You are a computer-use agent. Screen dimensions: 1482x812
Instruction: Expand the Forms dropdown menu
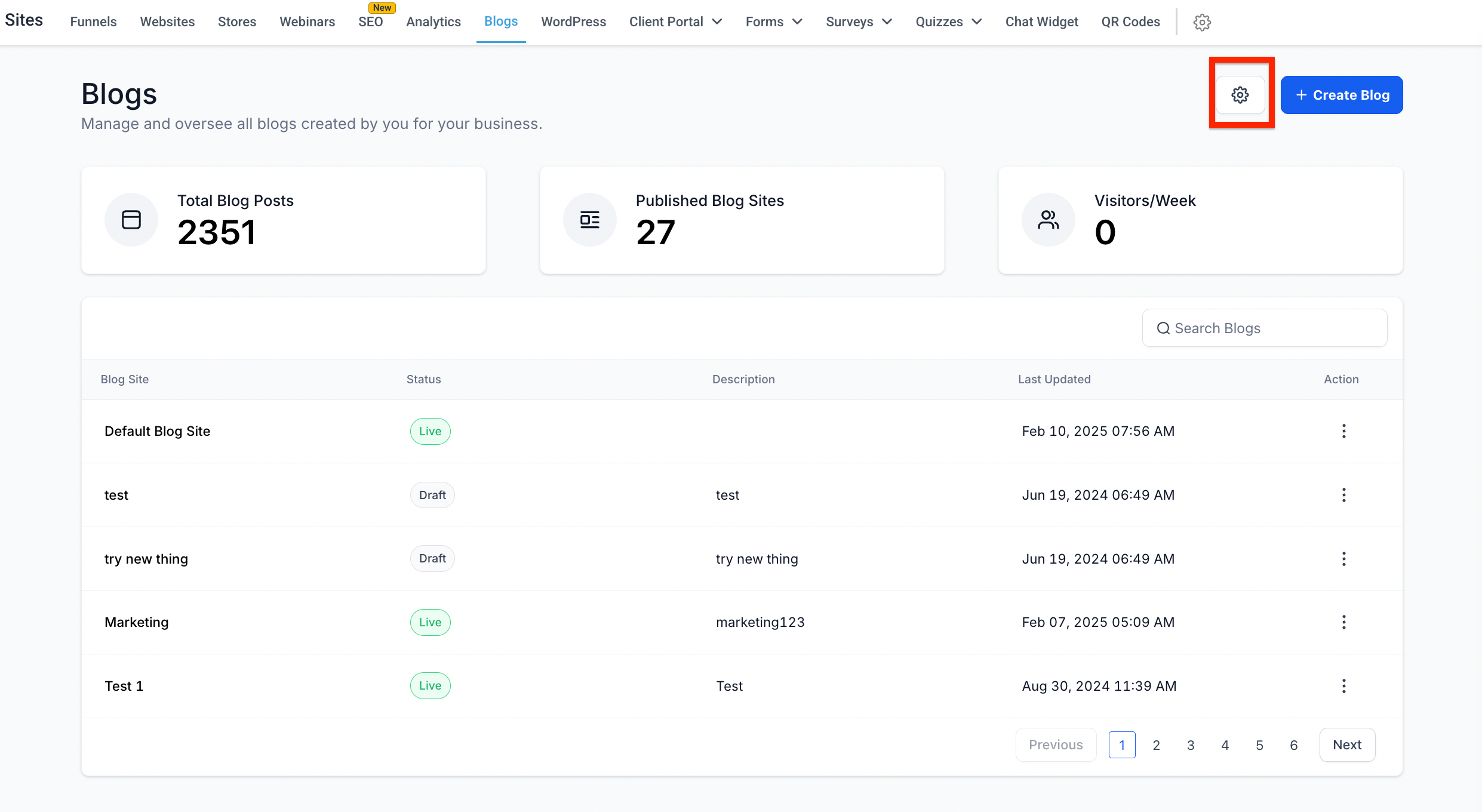(773, 22)
